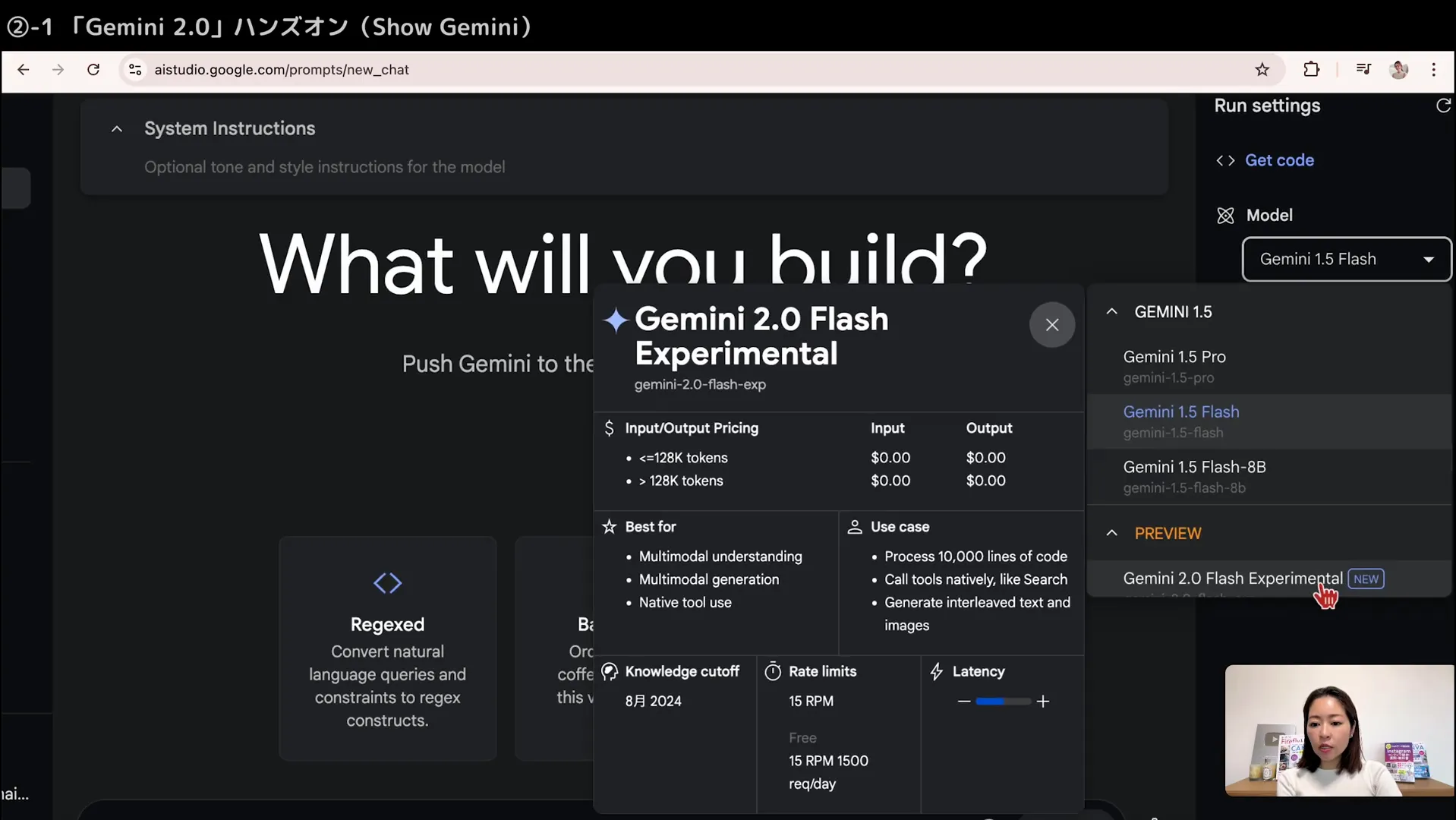1456x820 pixels.
Task: Click the Model icon in Run settings
Action: (x=1225, y=216)
